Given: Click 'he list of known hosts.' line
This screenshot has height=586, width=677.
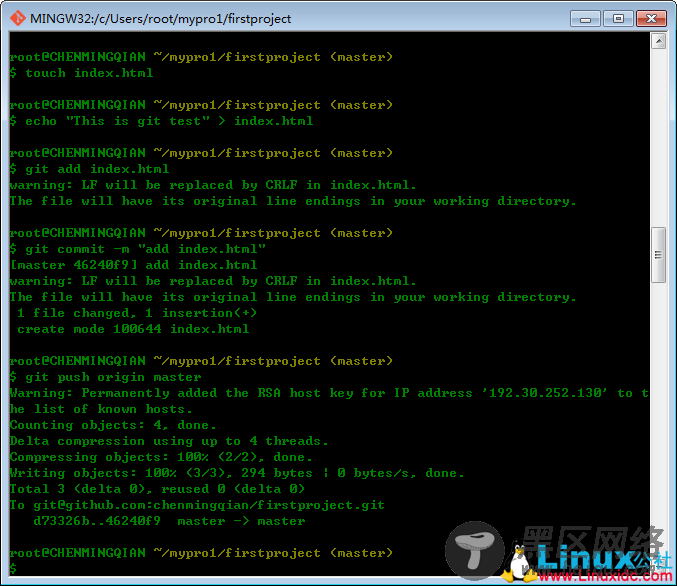Looking at the screenshot, I should pos(101,409).
